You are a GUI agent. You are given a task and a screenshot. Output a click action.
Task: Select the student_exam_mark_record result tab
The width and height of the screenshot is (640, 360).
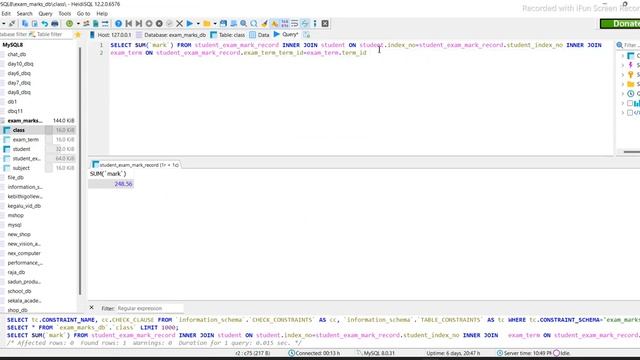coord(136,165)
